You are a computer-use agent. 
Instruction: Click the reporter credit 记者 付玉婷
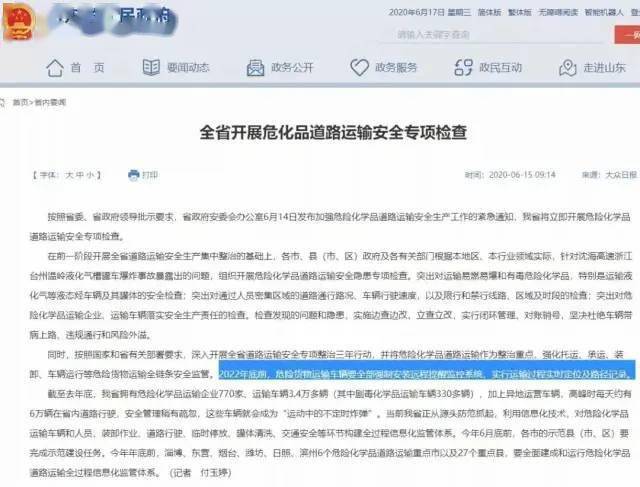(200, 473)
